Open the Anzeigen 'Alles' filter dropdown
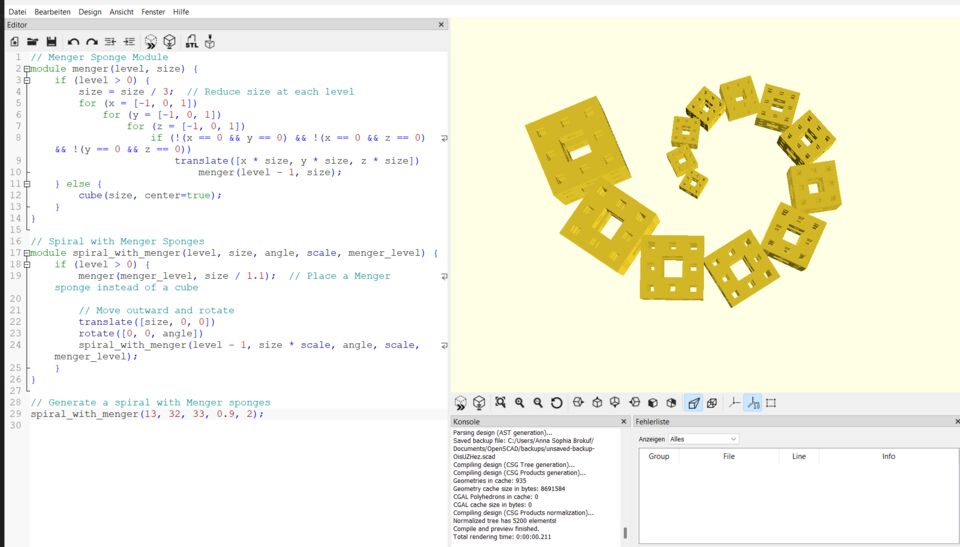 click(703, 439)
